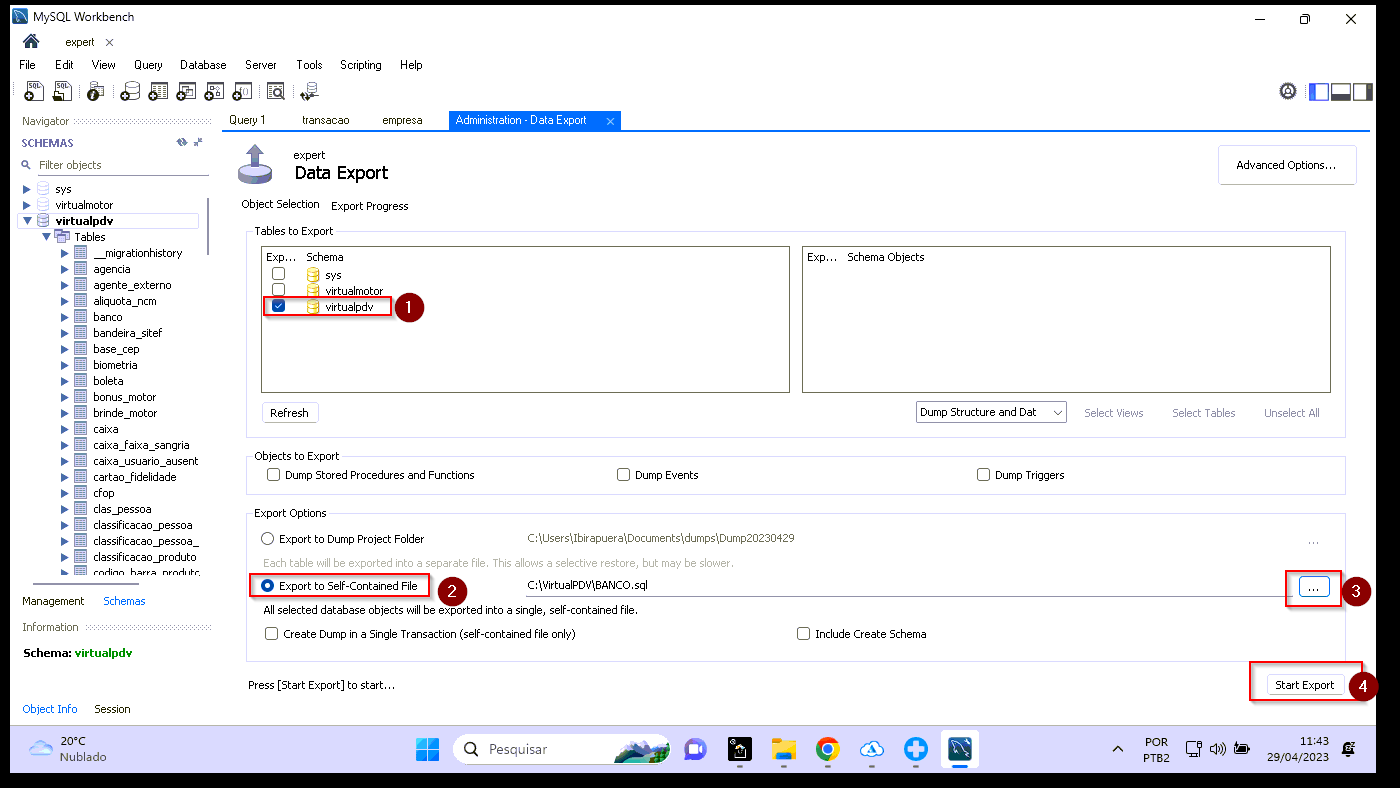This screenshot has height=788, width=1400.
Task: Uncheck the virtualpdv schema export box
Action: click(x=279, y=306)
